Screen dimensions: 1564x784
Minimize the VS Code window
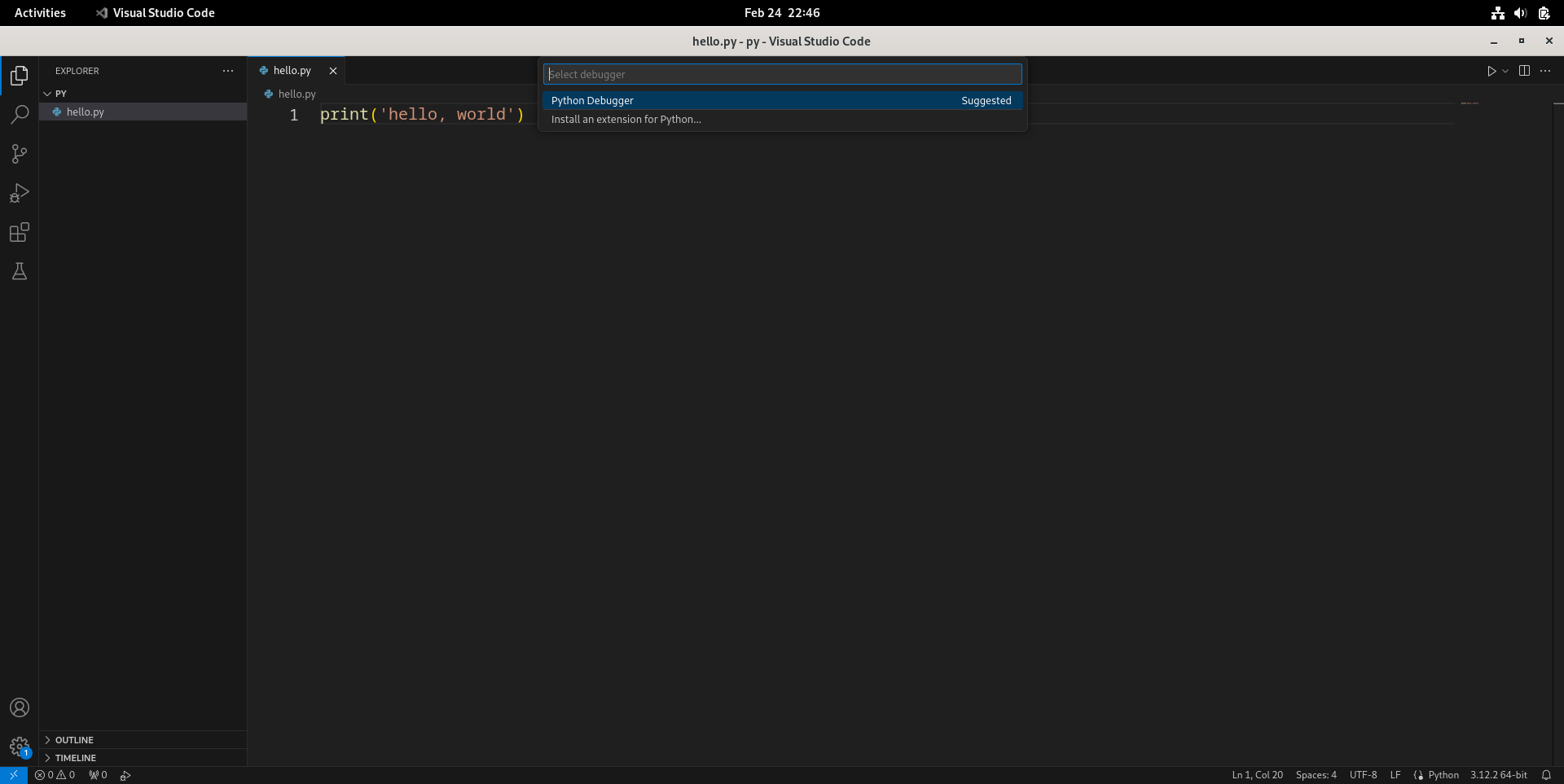coord(1493,42)
